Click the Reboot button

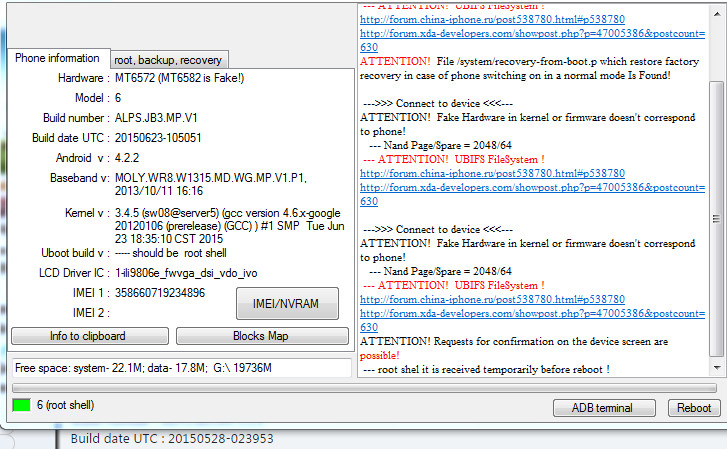(x=694, y=407)
